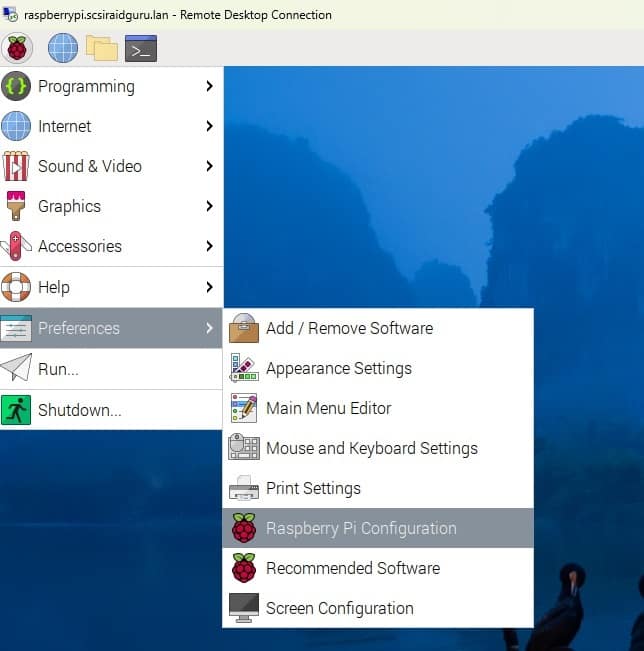Open Recommended Software entry

352,568
